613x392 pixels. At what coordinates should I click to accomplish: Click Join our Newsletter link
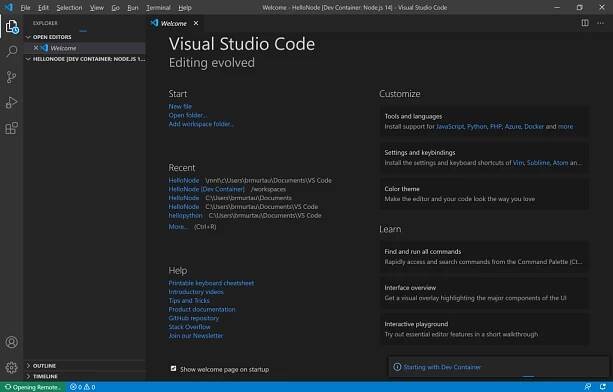tap(196, 336)
